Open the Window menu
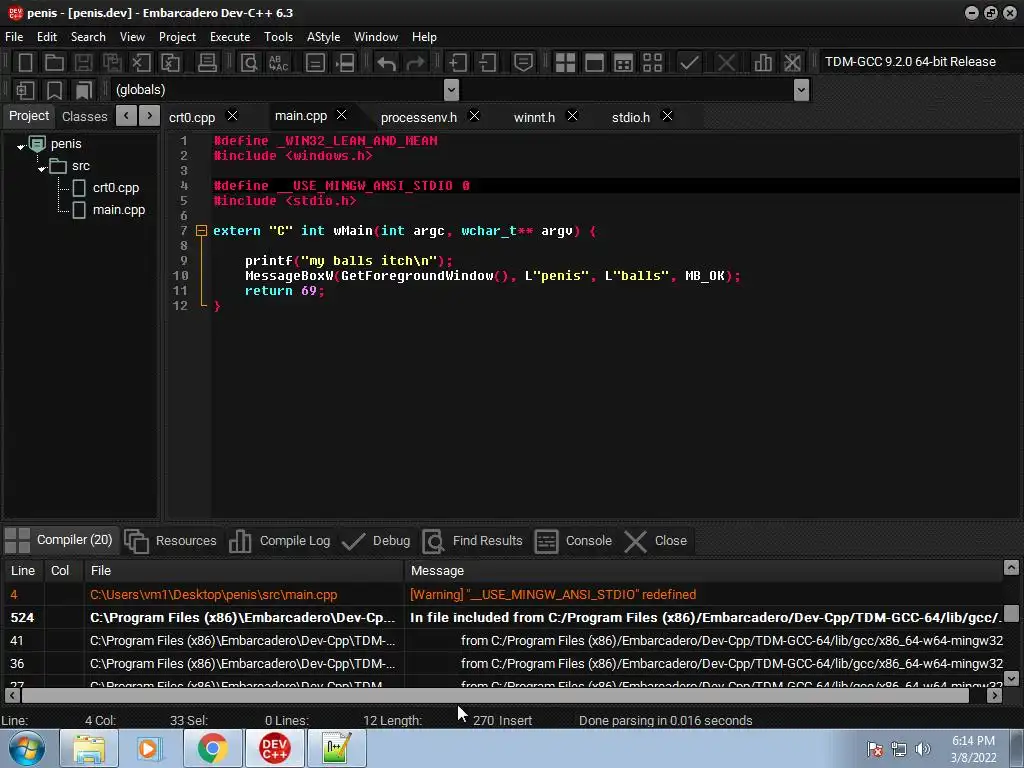The width and height of the screenshot is (1024, 768). (376, 37)
